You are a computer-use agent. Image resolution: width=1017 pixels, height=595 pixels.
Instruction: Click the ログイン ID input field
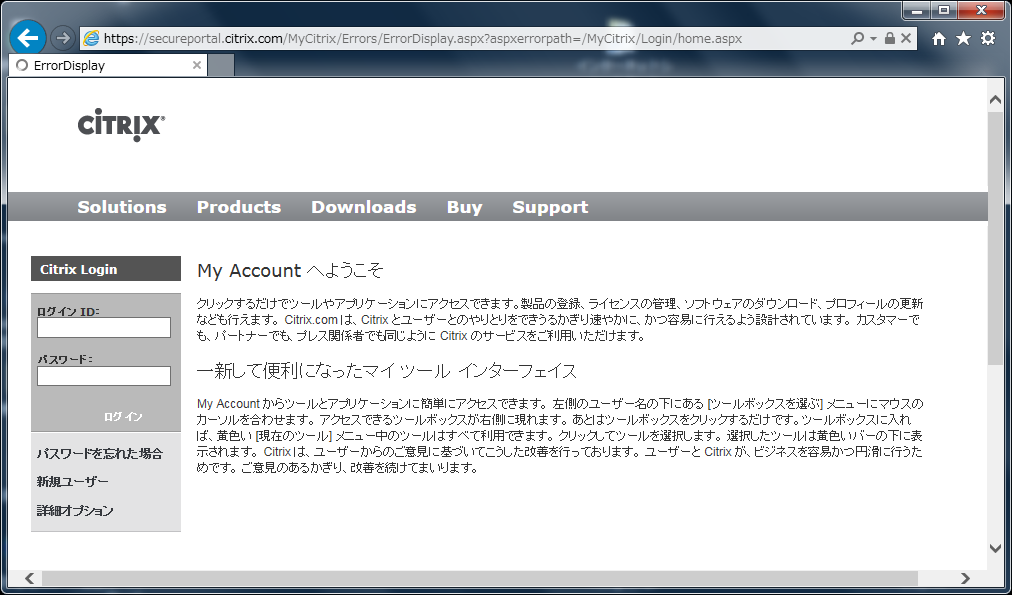point(103,327)
